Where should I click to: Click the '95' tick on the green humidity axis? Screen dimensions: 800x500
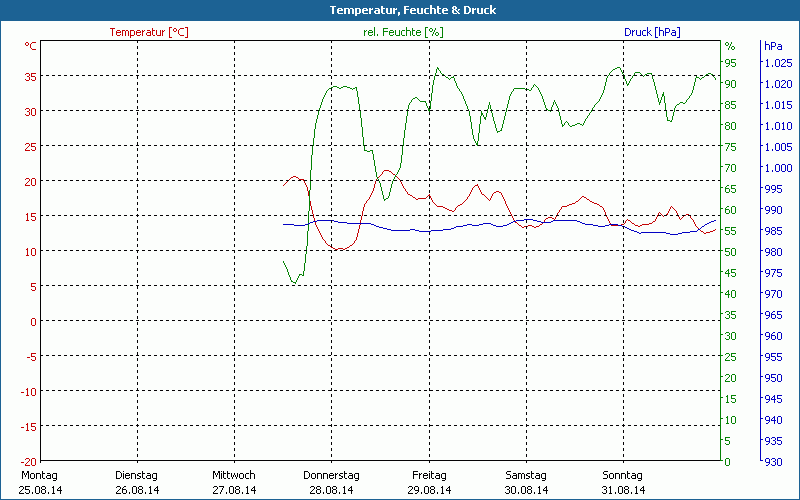(x=731, y=63)
